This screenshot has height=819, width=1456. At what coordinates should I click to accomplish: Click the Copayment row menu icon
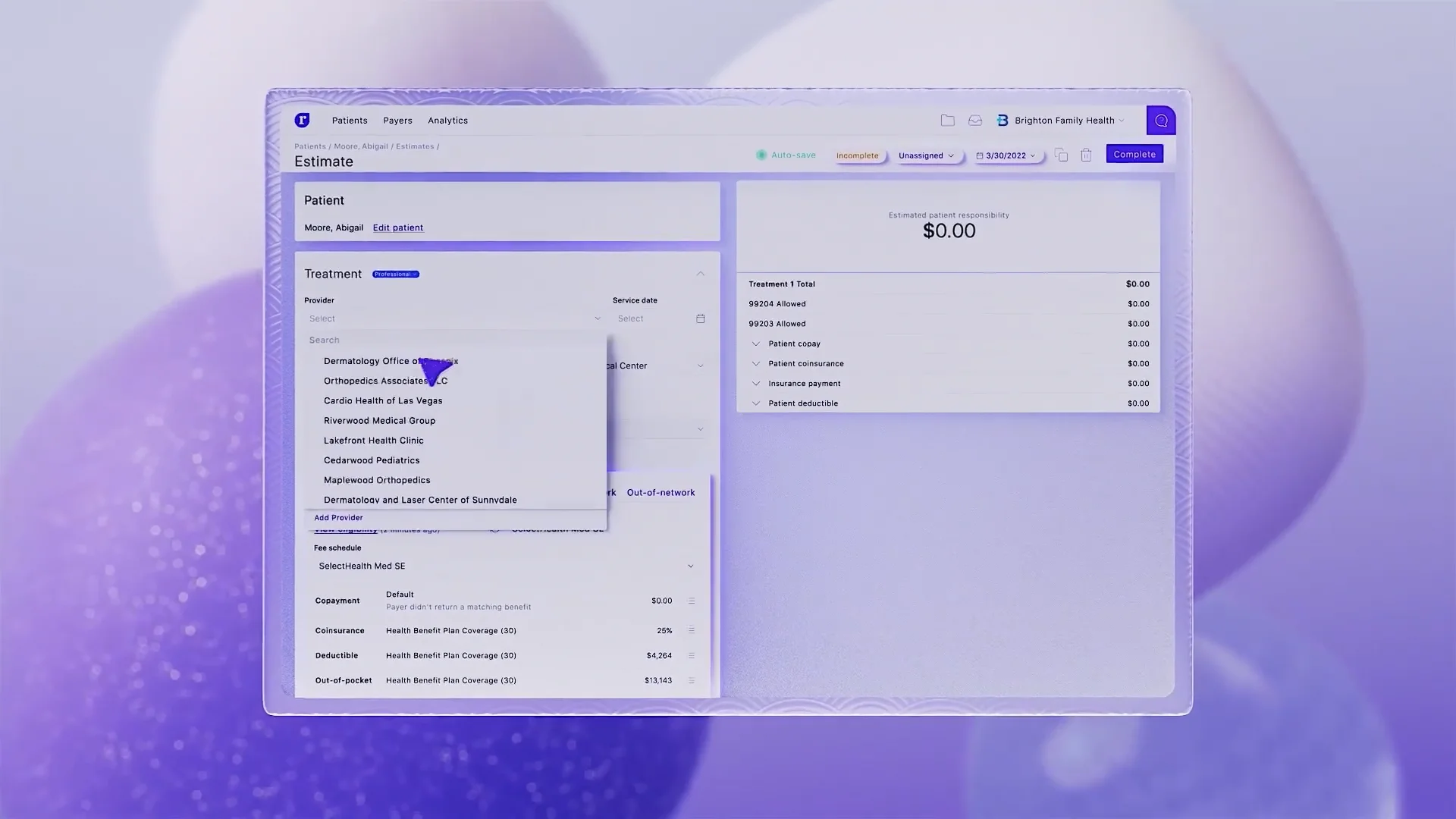691,601
